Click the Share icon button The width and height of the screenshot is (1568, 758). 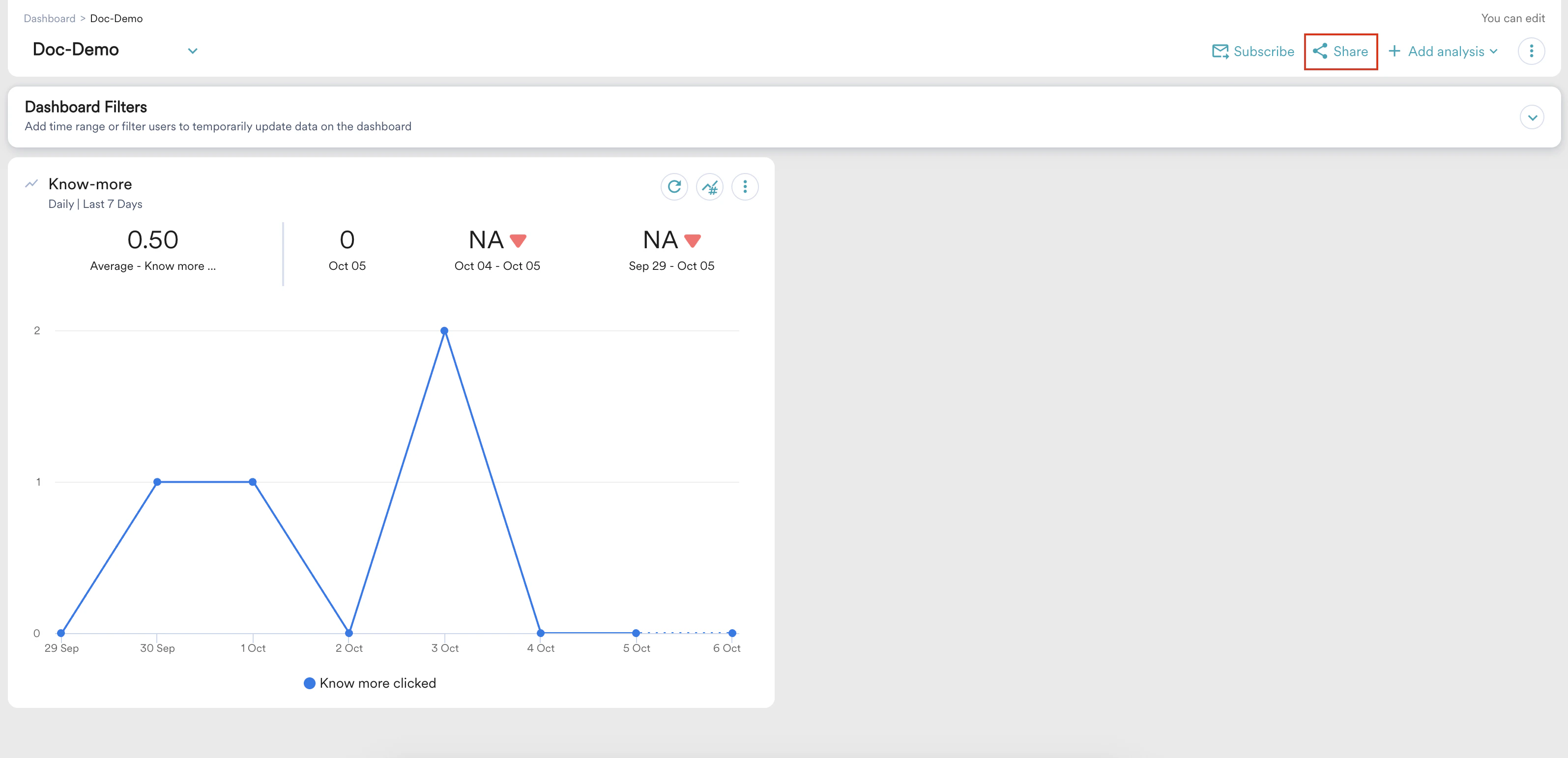pyautogui.click(x=1320, y=51)
